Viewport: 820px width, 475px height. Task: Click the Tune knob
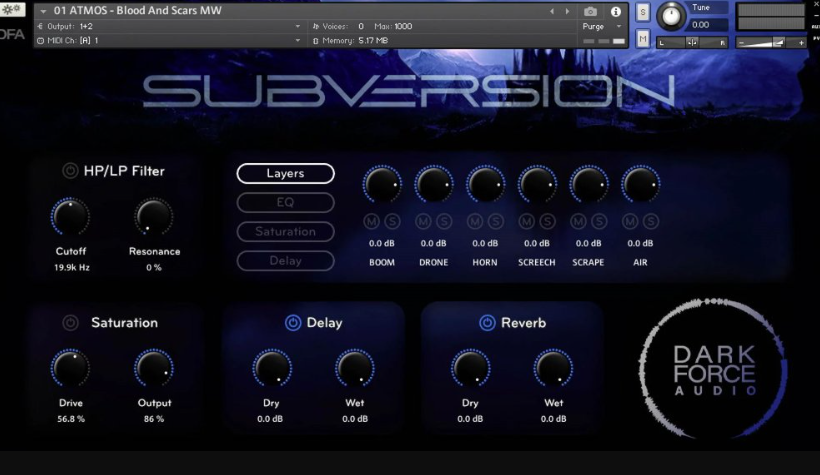pos(671,16)
